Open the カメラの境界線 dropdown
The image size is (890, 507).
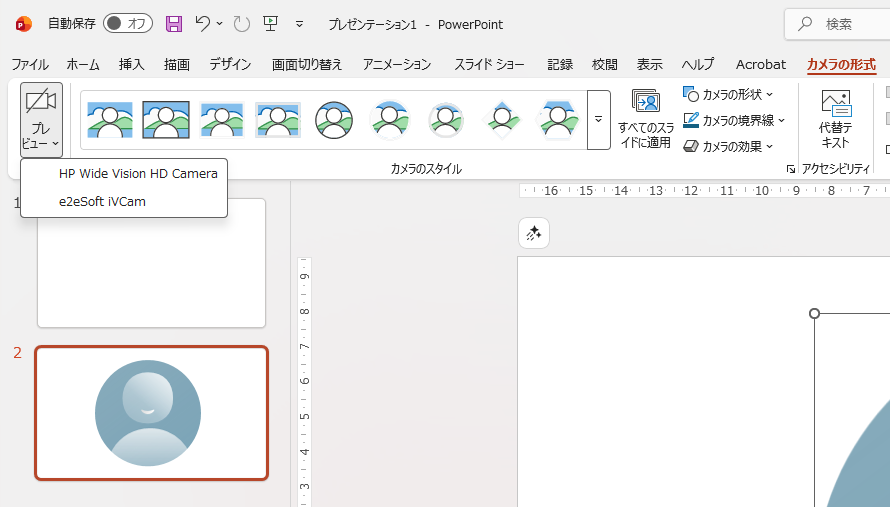coord(734,120)
